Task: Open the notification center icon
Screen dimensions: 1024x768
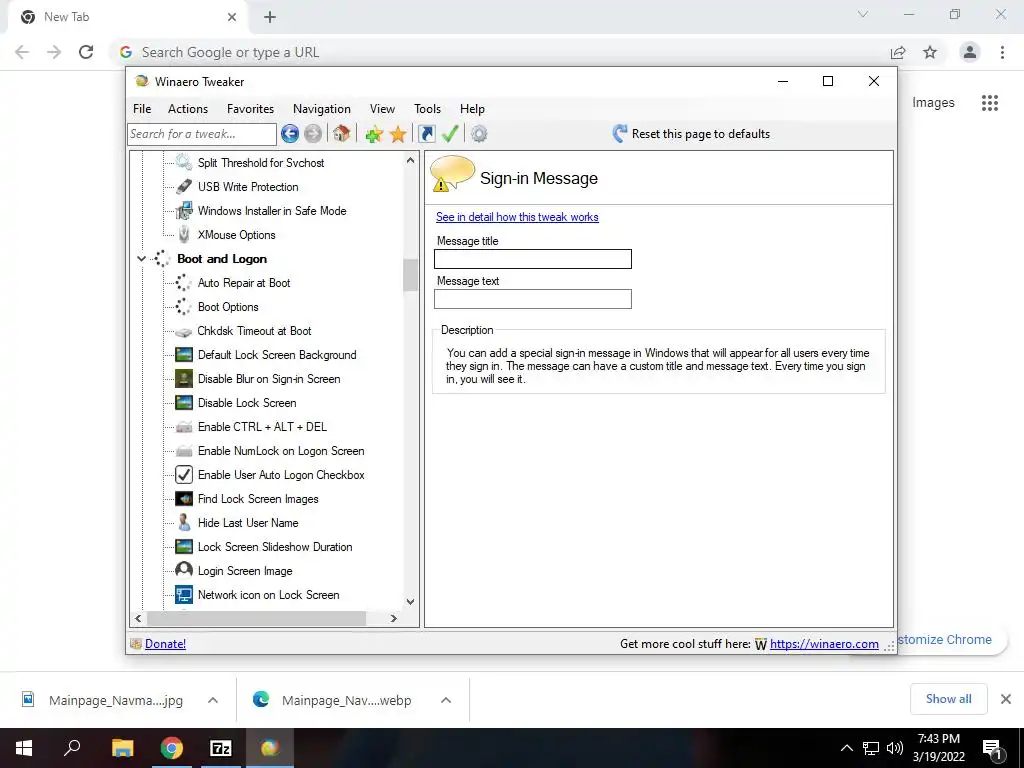Action: pos(993,749)
